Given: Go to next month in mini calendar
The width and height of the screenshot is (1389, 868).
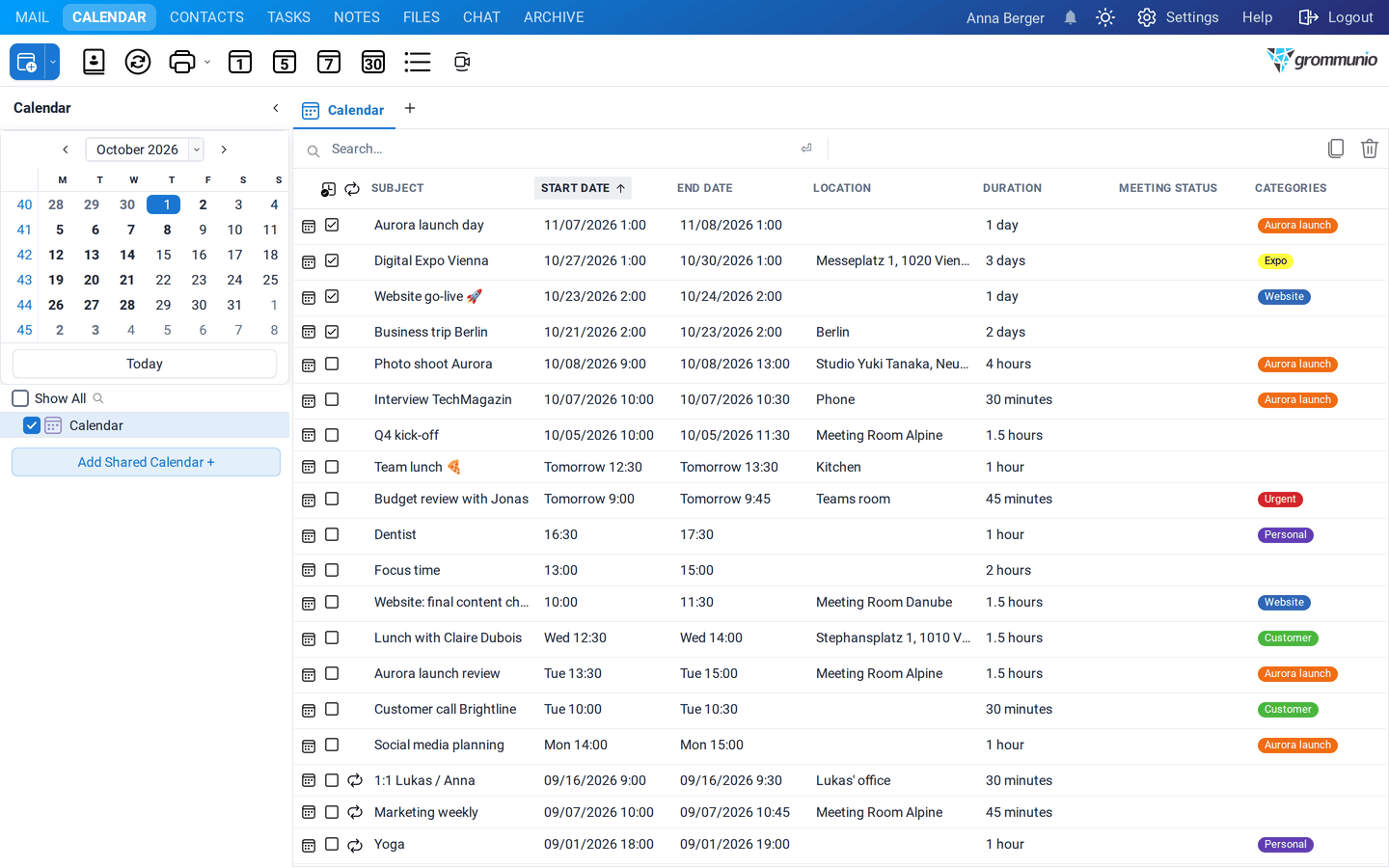Looking at the screenshot, I should click(x=224, y=149).
